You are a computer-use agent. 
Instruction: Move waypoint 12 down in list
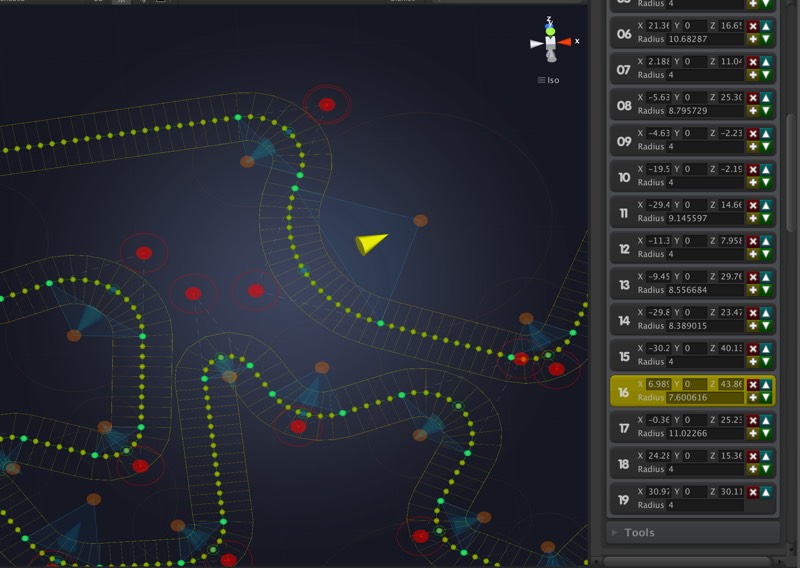(x=766, y=255)
